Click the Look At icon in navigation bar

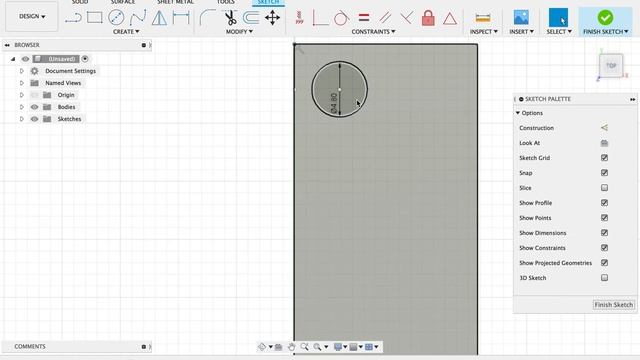coord(278,347)
